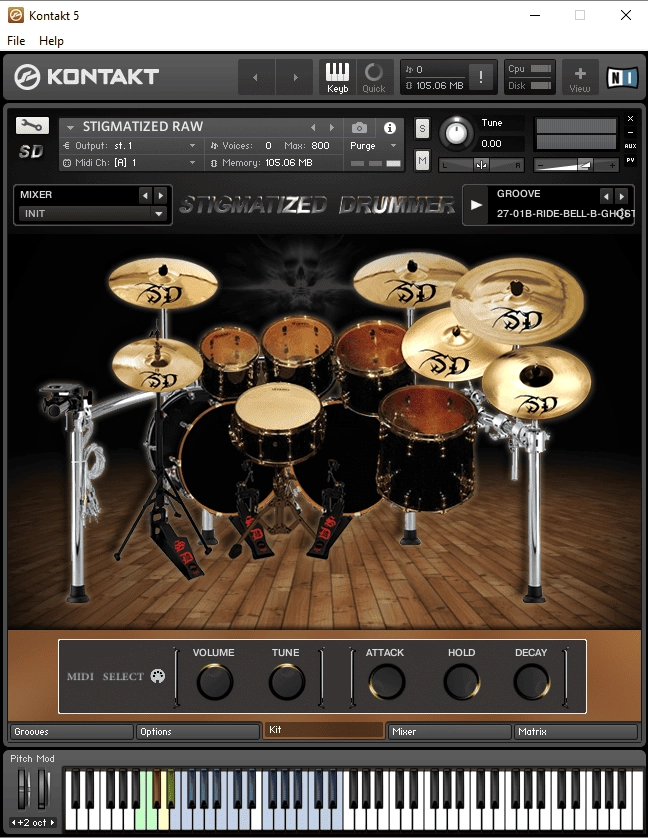
Task: Go to next instrument in header
Action: 295,77
